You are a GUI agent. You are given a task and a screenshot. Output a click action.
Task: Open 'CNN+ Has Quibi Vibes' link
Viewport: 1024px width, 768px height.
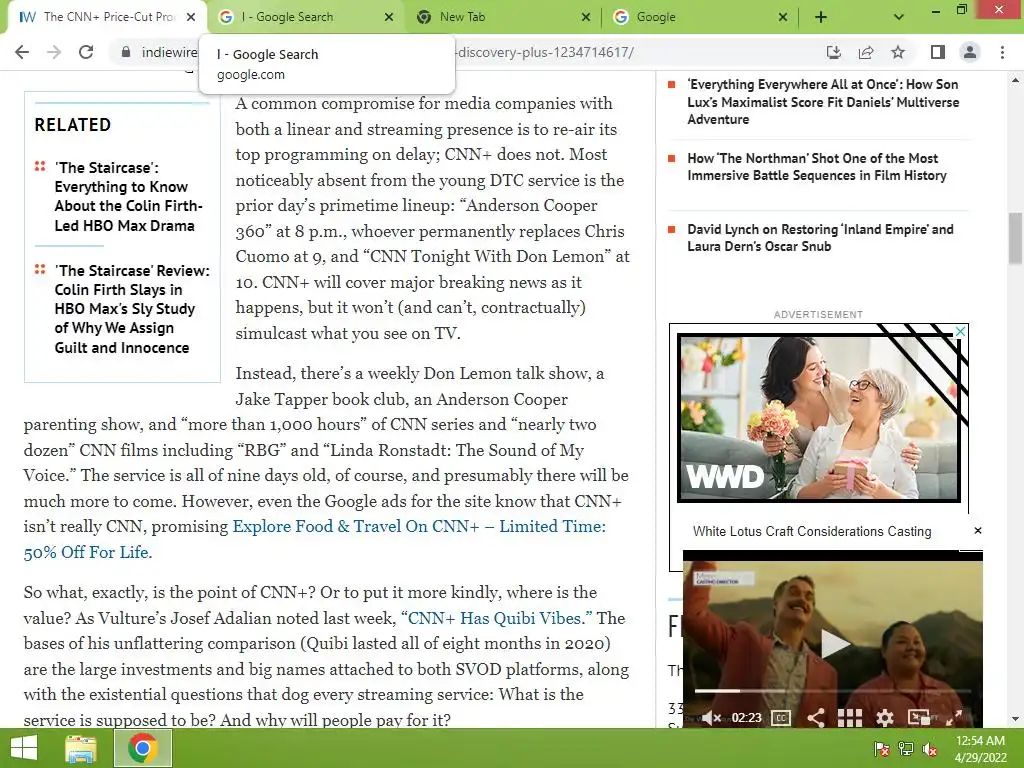point(496,618)
